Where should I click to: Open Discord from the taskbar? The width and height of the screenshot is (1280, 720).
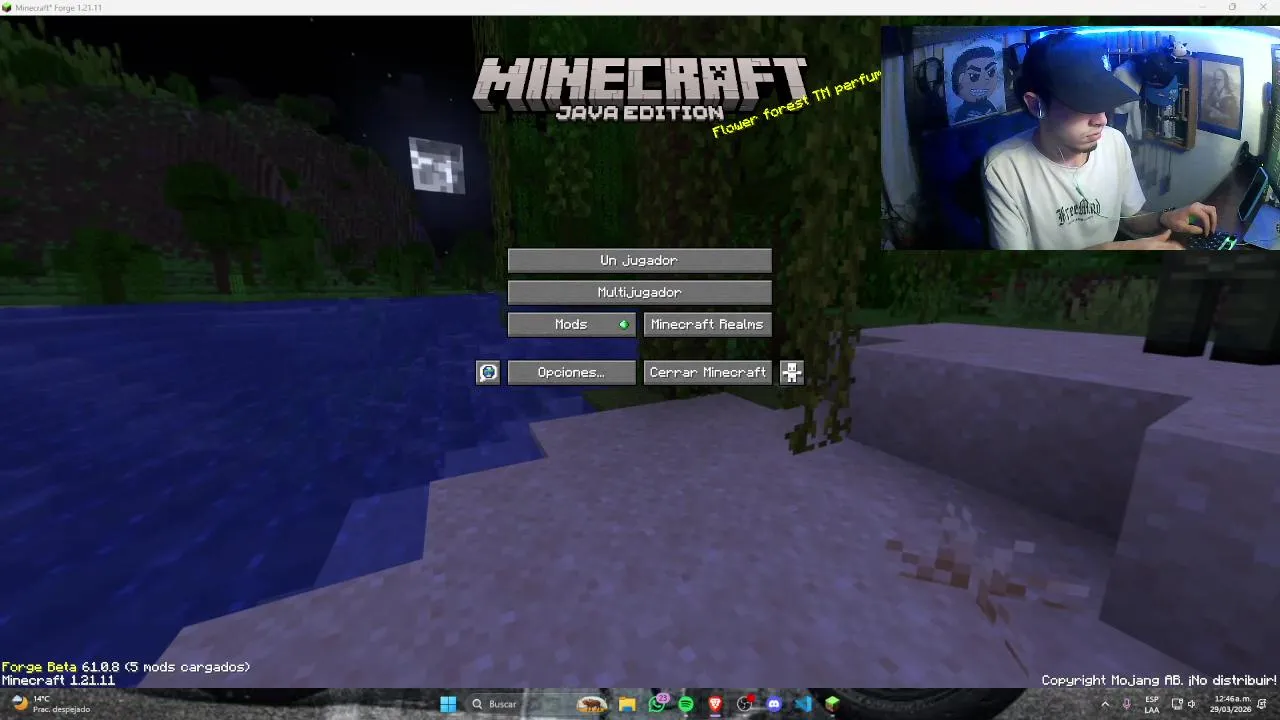click(x=773, y=704)
